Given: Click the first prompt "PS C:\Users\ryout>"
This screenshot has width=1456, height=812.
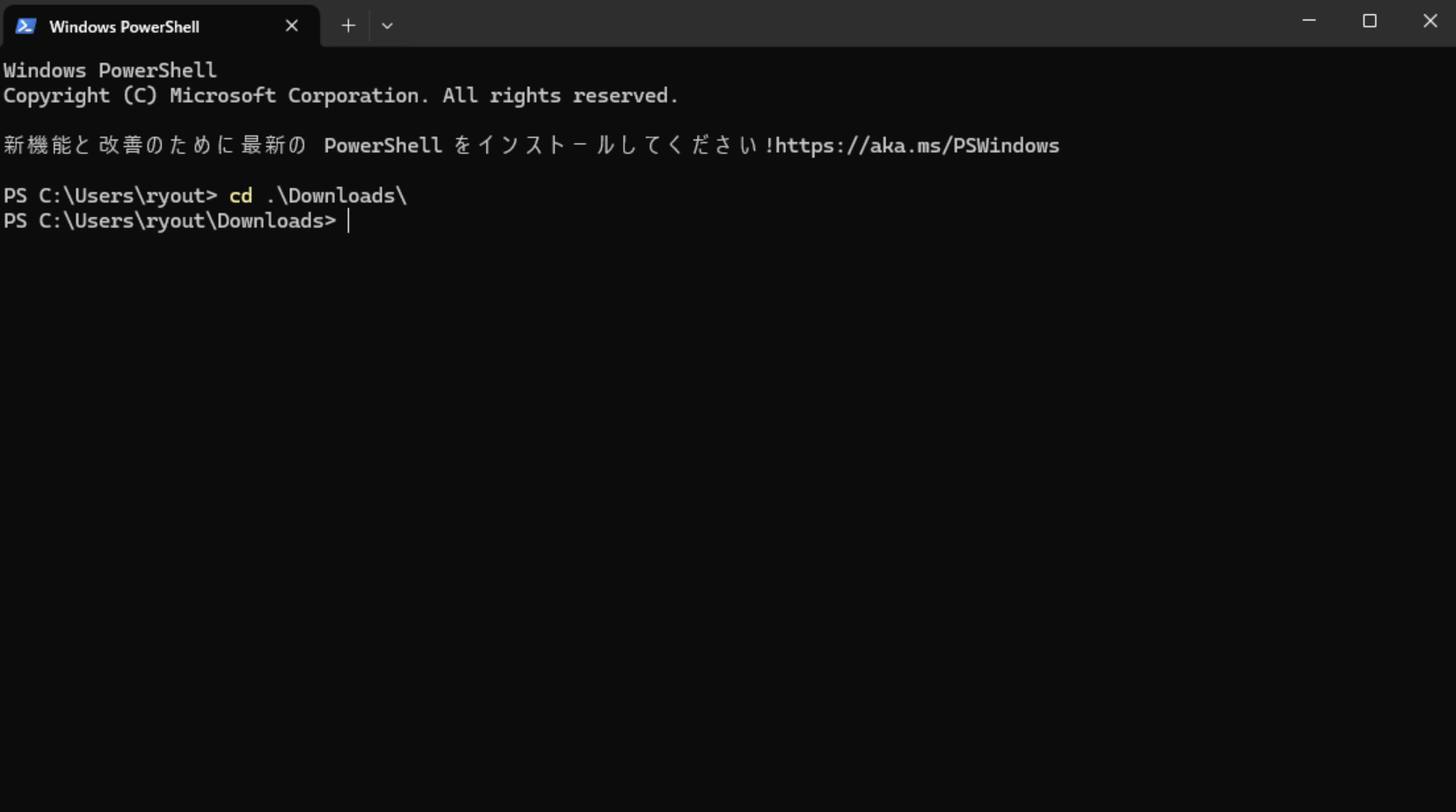Looking at the screenshot, I should (110, 196).
